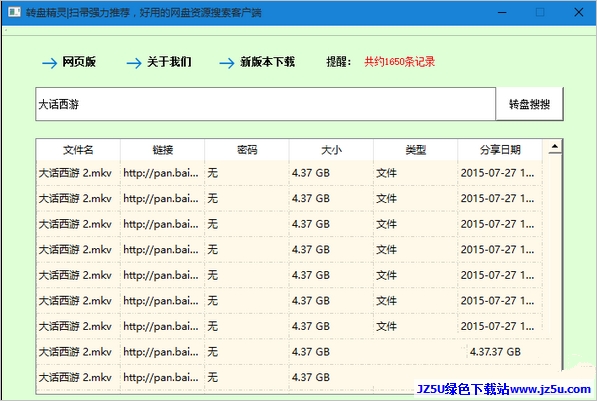Click the arrow icon beside 新版本下载
The image size is (597, 401).
pos(227,62)
